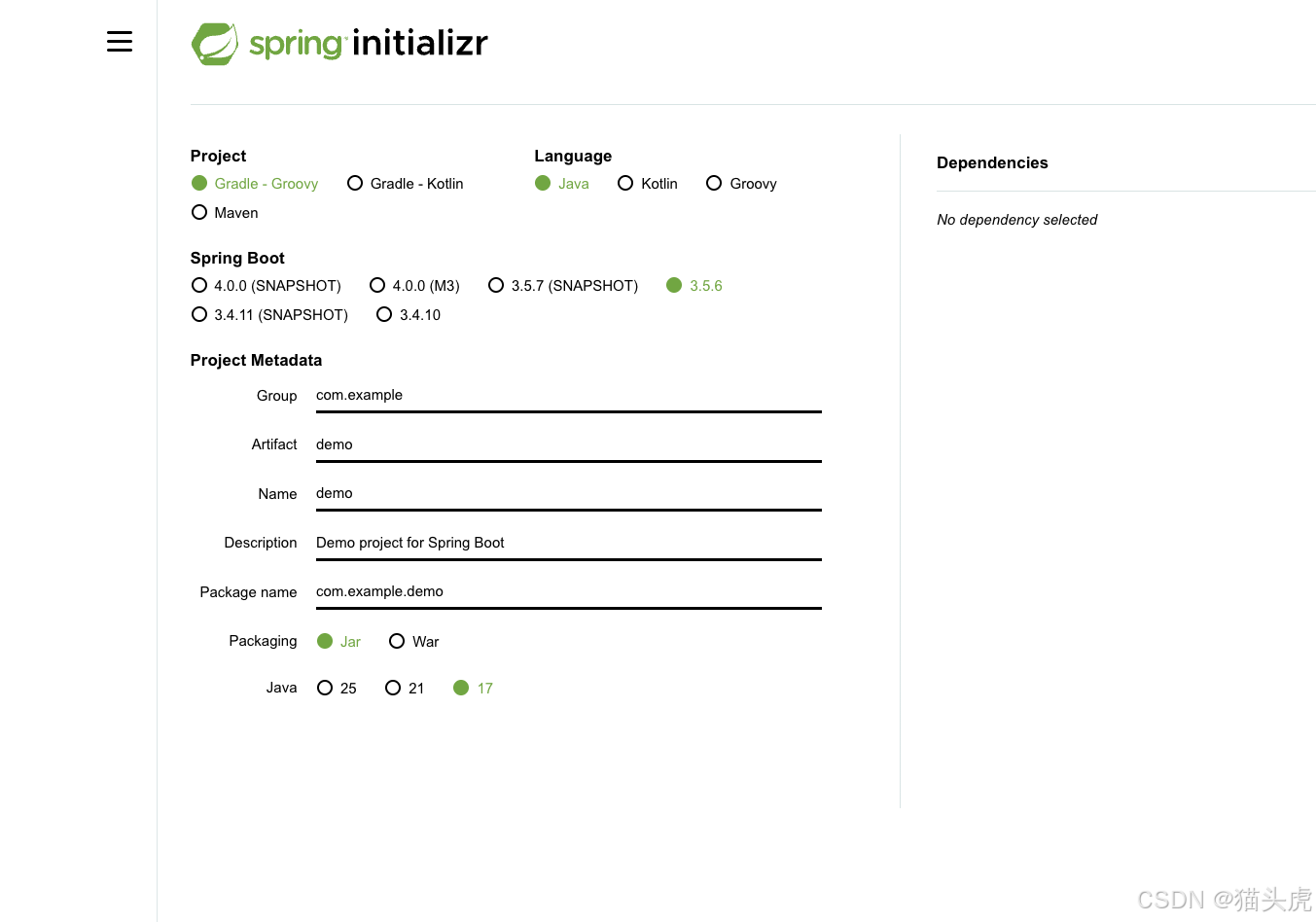Choose Maven as project type
The width and height of the screenshot is (1316, 922).
(x=225, y=213)
